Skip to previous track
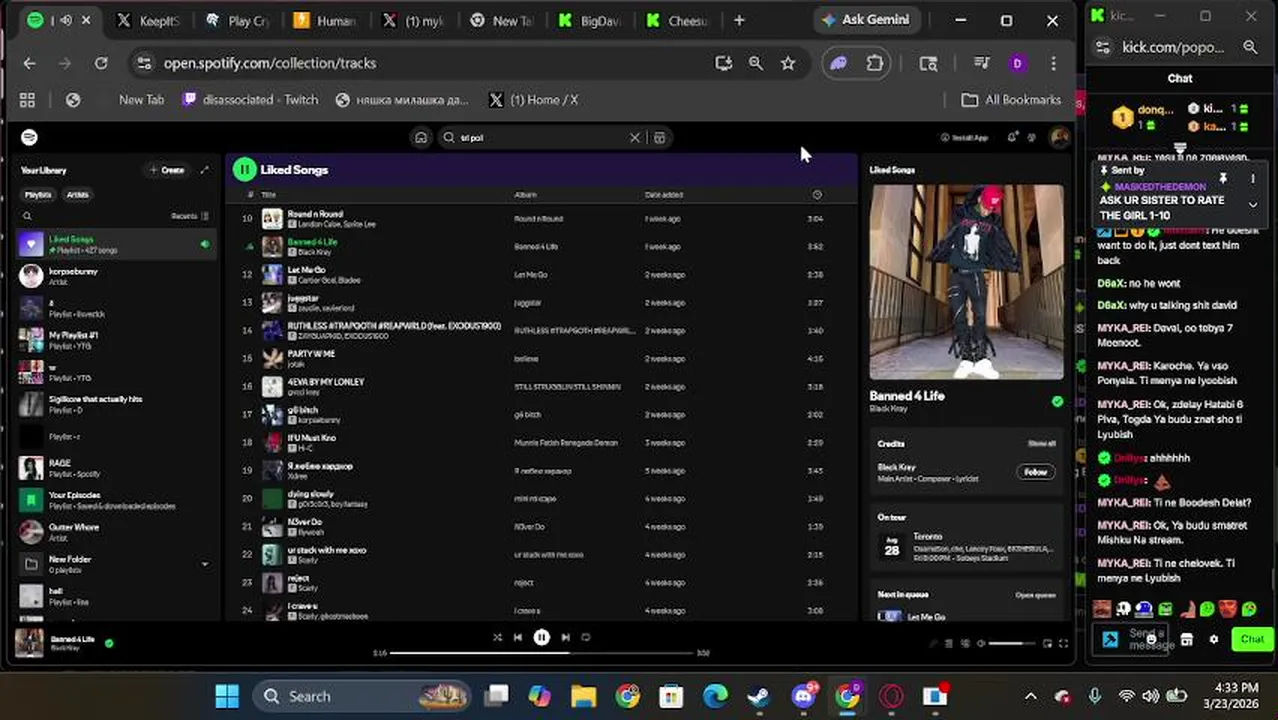 (518, 637)
